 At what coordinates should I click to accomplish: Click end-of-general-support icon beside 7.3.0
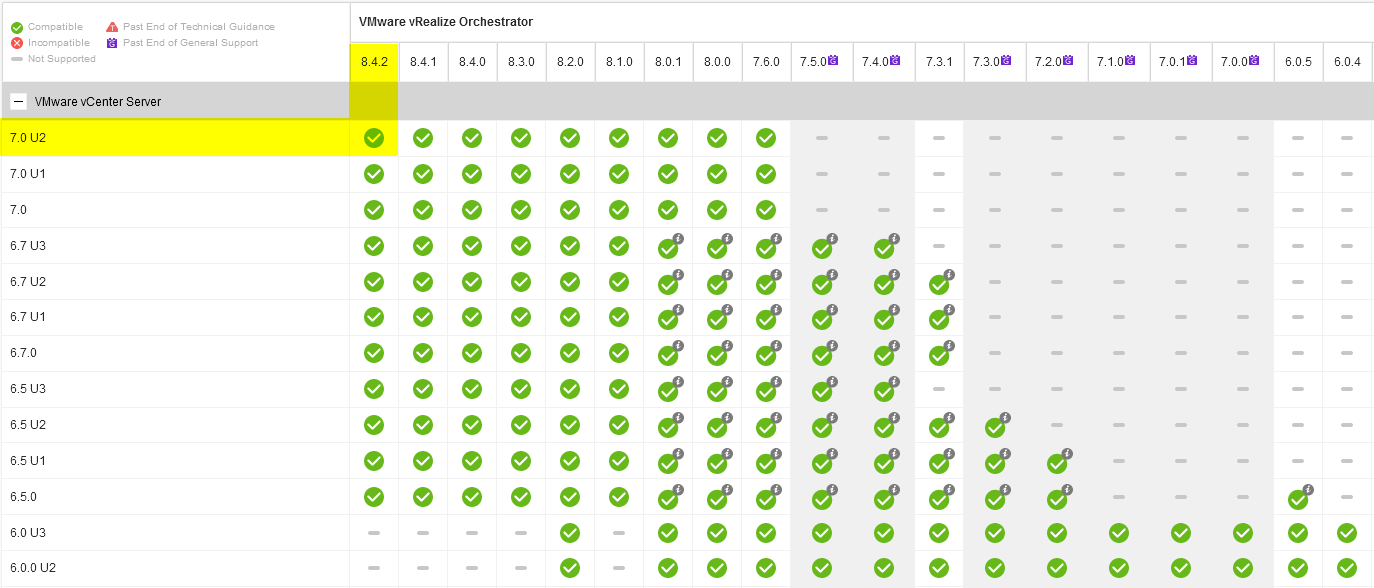point(1006,61)
